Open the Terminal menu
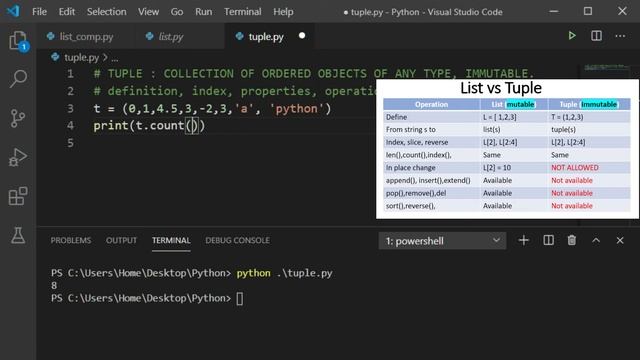 pyautogui.click(x=242, y=12)
